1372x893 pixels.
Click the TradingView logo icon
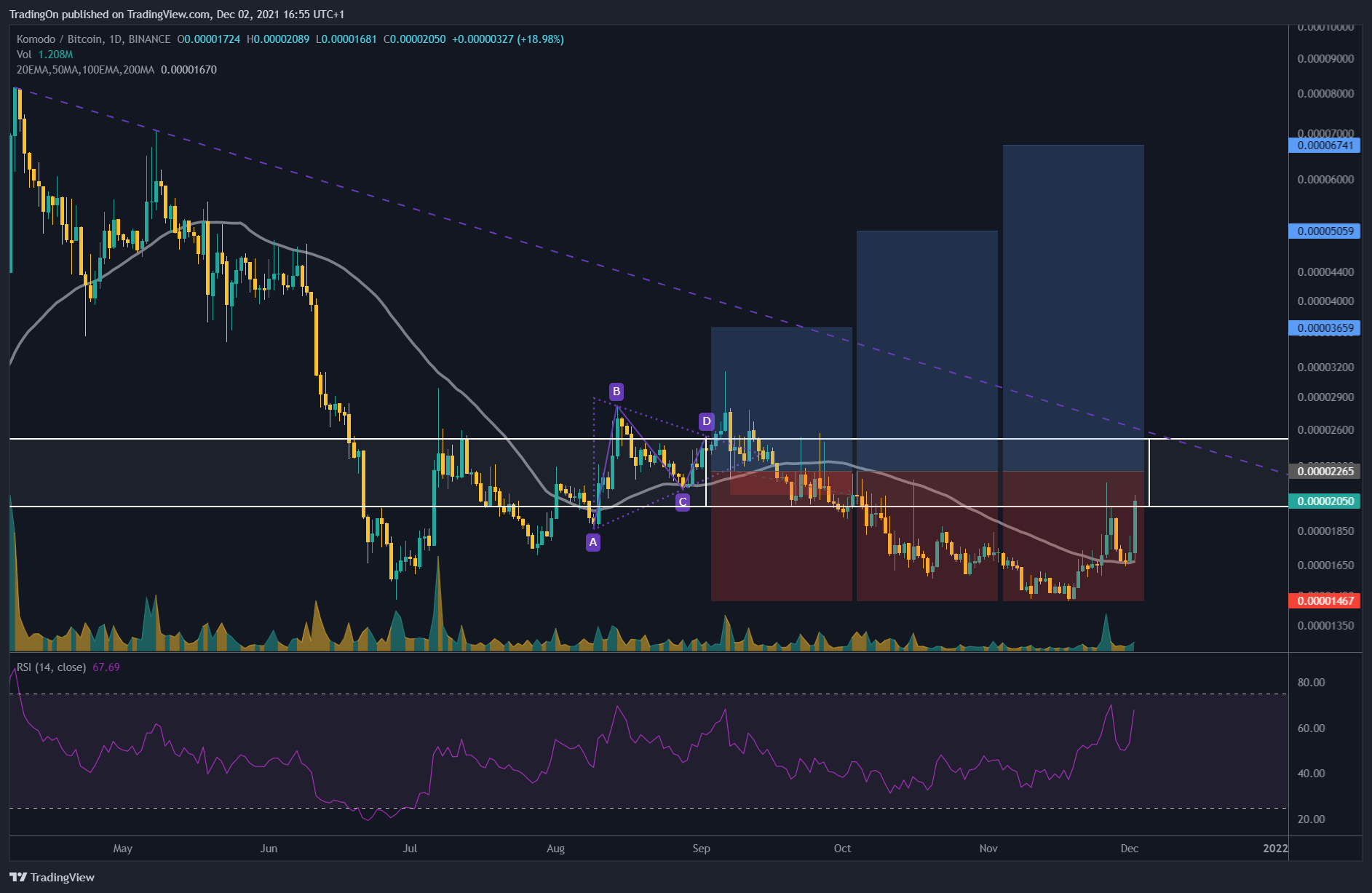click(x=18, y=877)
